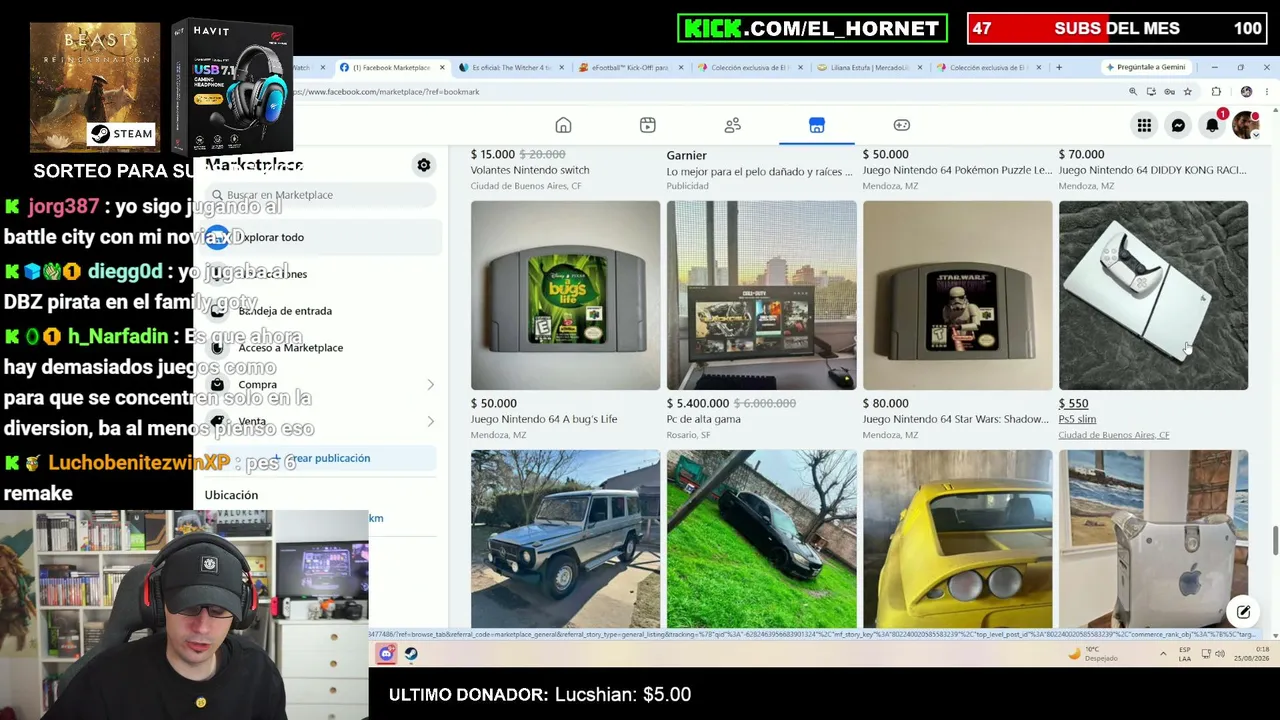
Task: Bookmark this page with the star icon
Action: tap(1187, 92)
